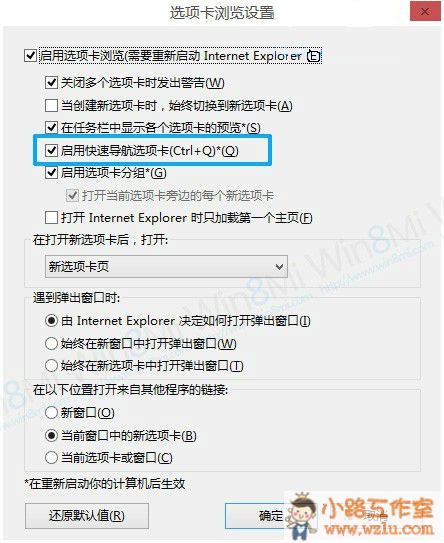The image size is (444, 543).
Task: Close the 选项卡浏览设置 dialog
Action: (x=425, y=11)
